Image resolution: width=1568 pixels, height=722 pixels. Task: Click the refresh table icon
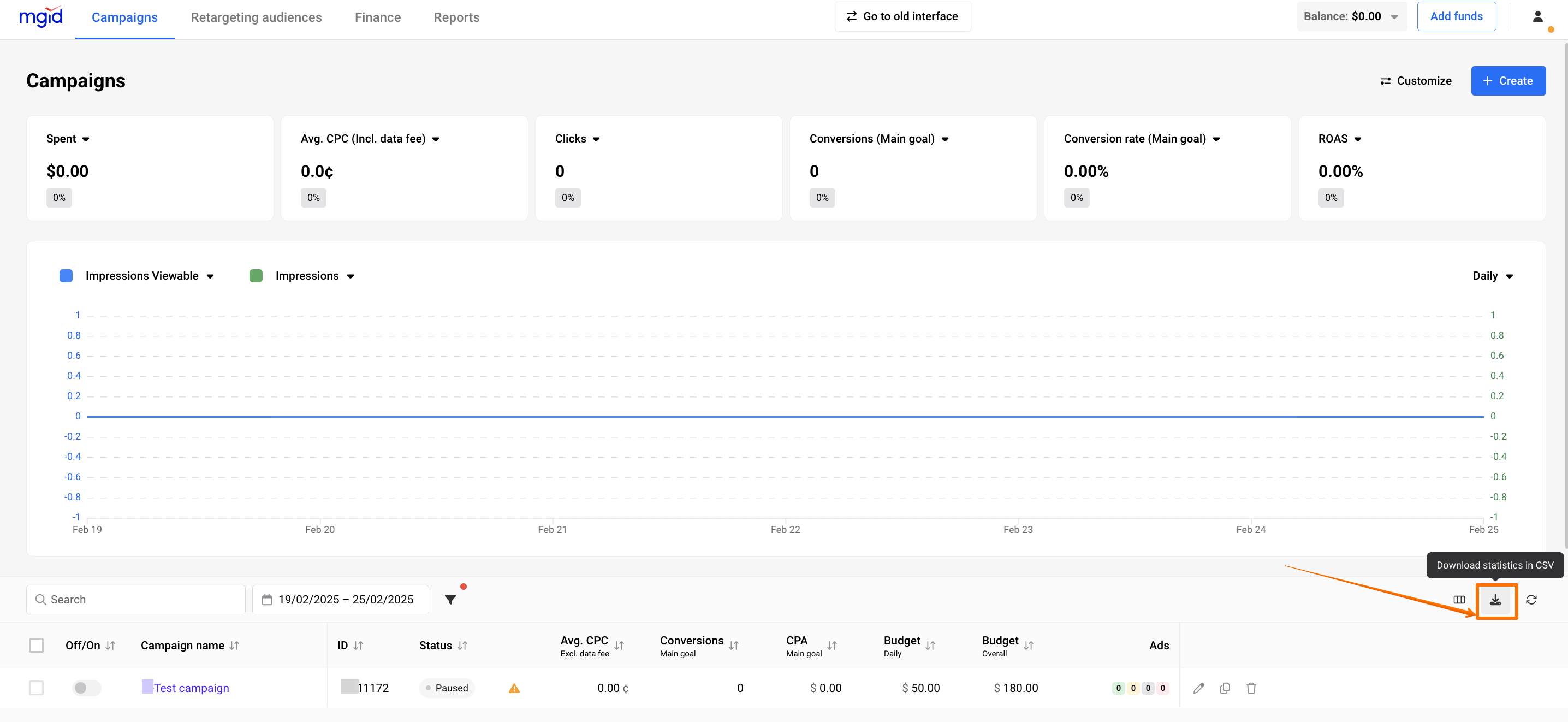(x=1531, y=600)
